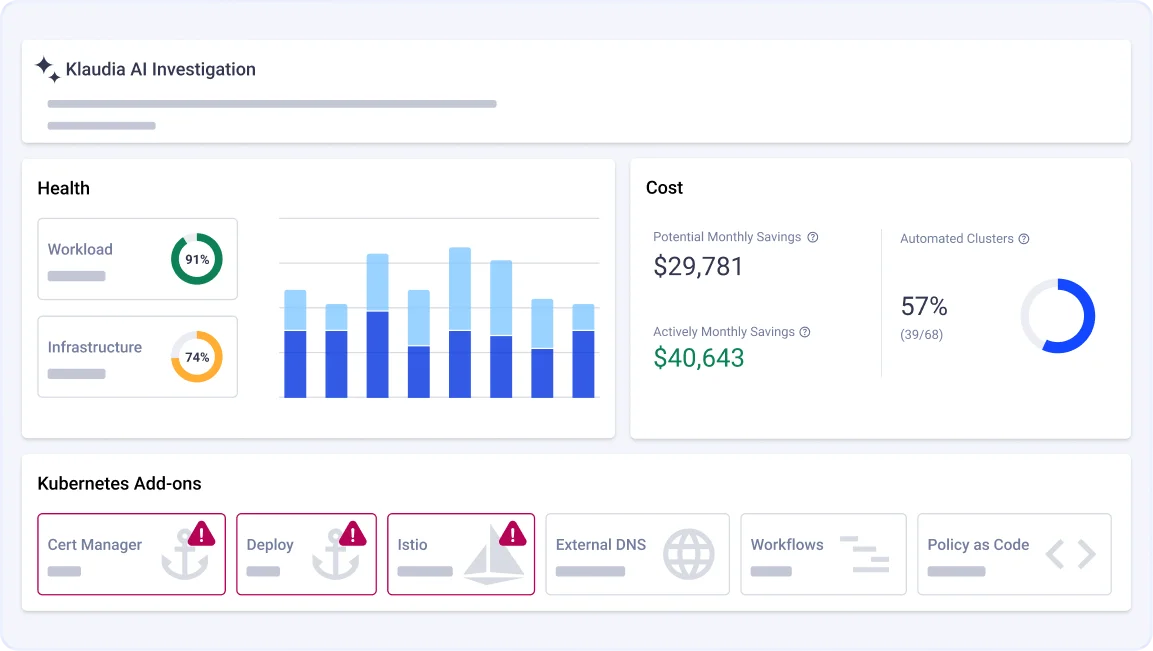1153x651 pixels.
Task: Click the Potential Monthly Savings help icon
Action: click(x=813, y=238)
